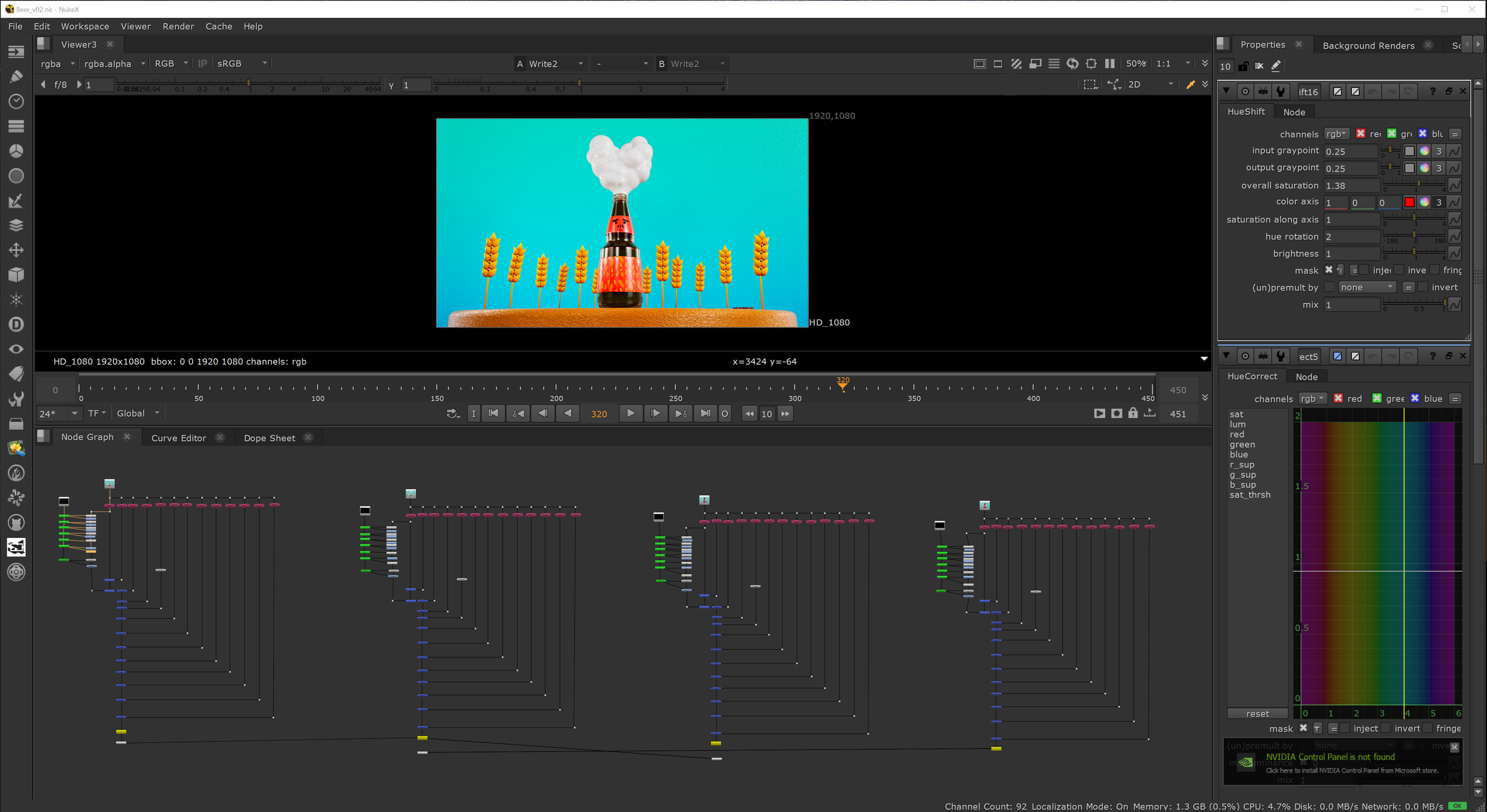Toggle the green channel checkbox in HueCorrect
Viewport: 1487px width, 812px height.
(x=1376, y=398)
